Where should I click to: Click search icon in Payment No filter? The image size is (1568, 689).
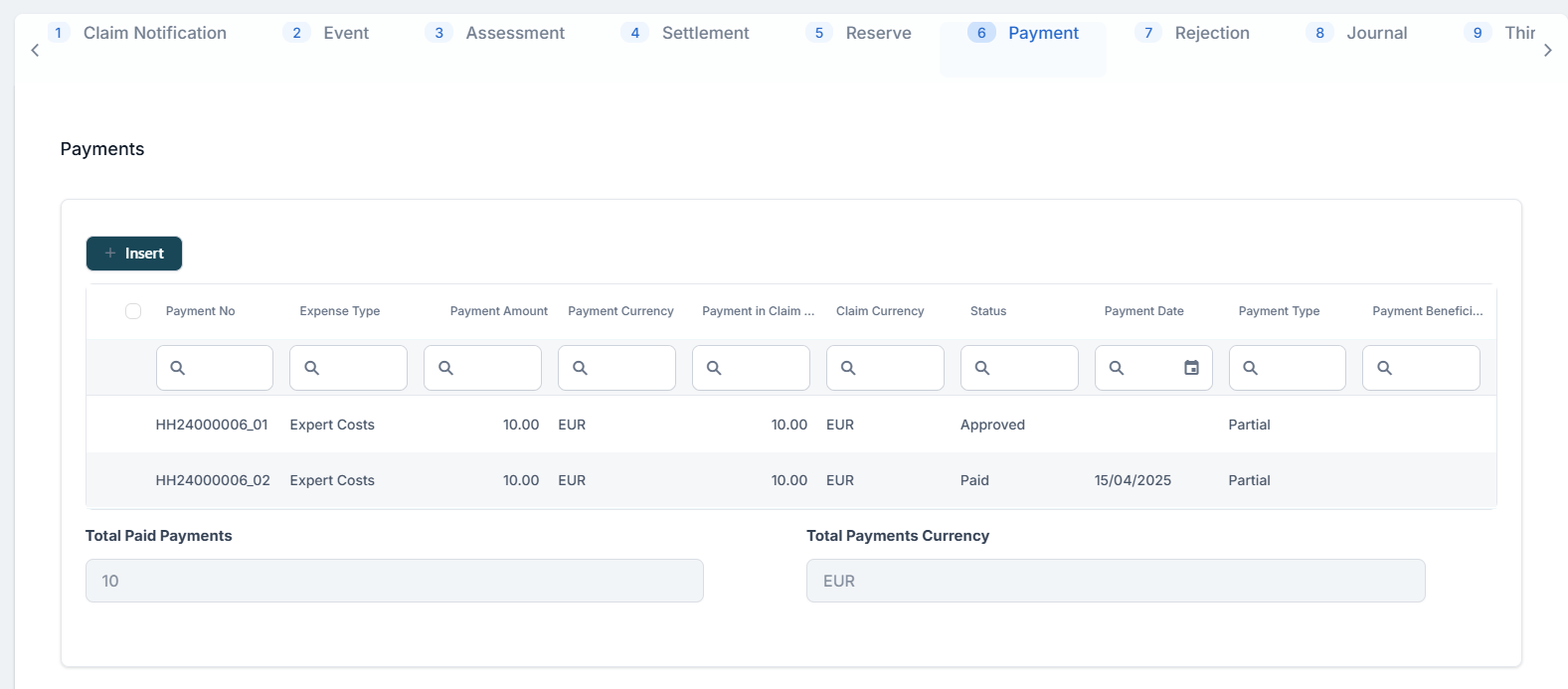pyautogui.click(x=178, y=368)
